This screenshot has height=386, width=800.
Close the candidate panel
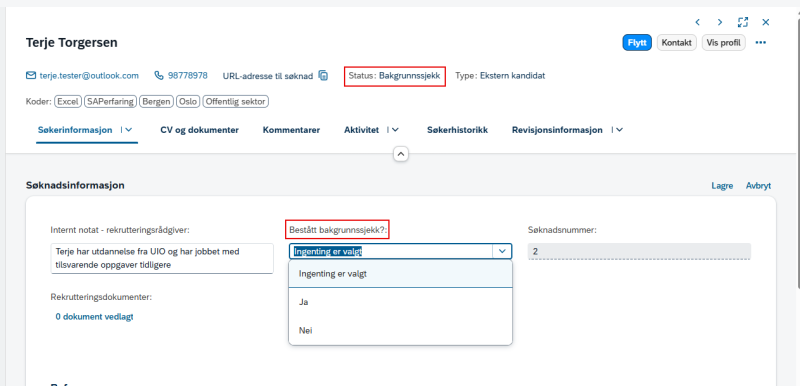pos(766,22)
